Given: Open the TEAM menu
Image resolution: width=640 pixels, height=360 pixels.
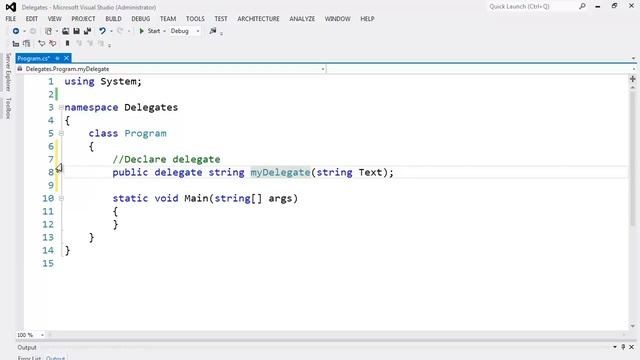Looking at the screenshot, I should coord(168,19).
